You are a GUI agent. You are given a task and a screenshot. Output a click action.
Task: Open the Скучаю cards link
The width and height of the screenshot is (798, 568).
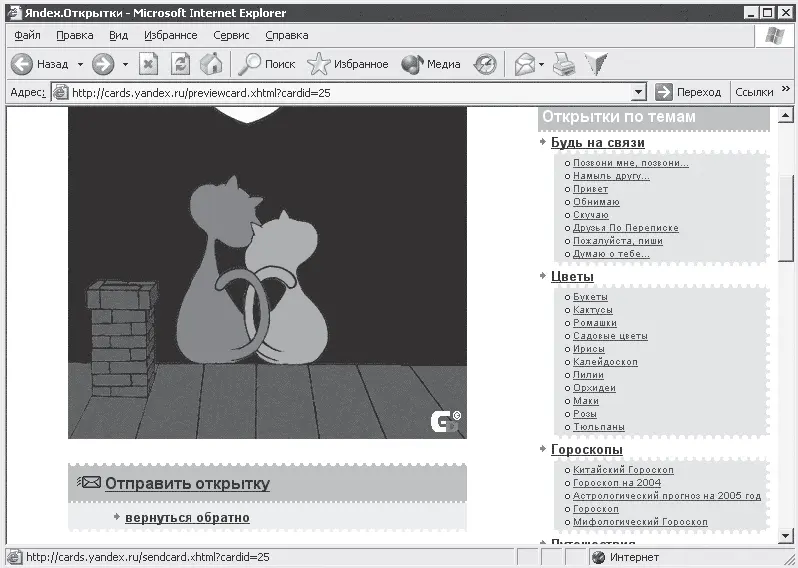click(591, 215)
